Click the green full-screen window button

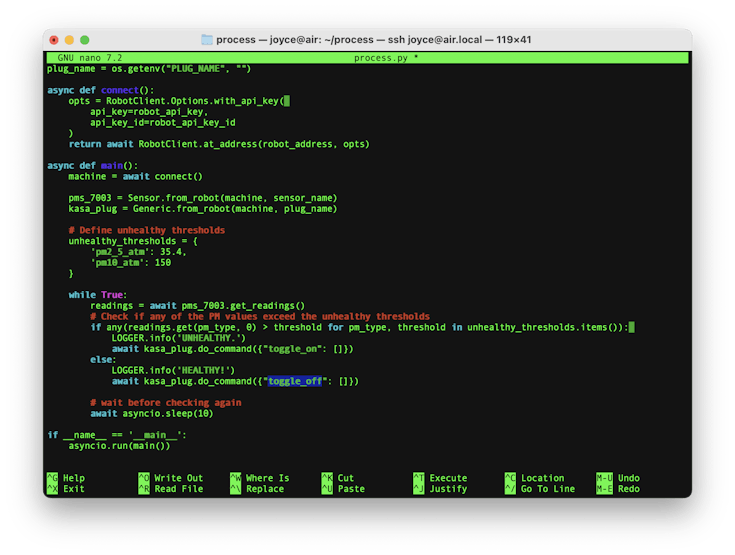coord(85,39)
